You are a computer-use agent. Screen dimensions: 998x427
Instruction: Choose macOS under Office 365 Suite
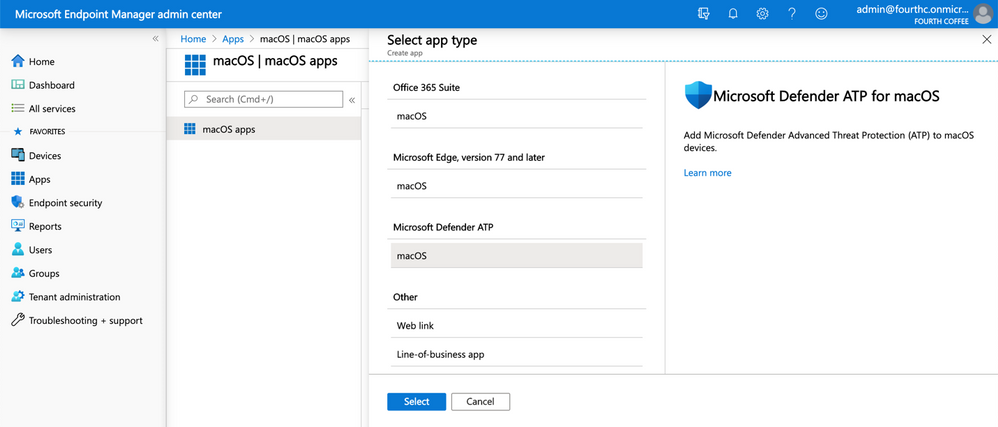pos(517,116)
